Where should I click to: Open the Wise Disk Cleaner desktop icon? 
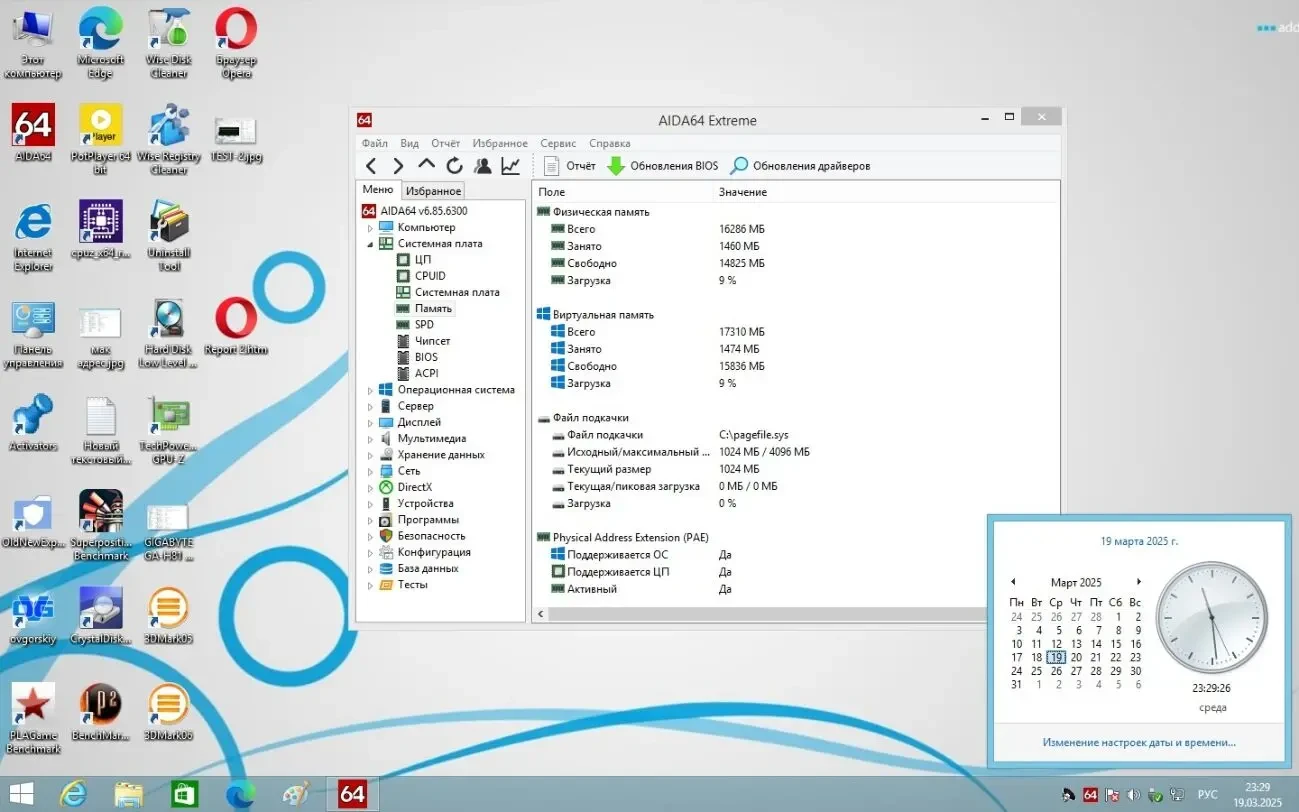169,44
